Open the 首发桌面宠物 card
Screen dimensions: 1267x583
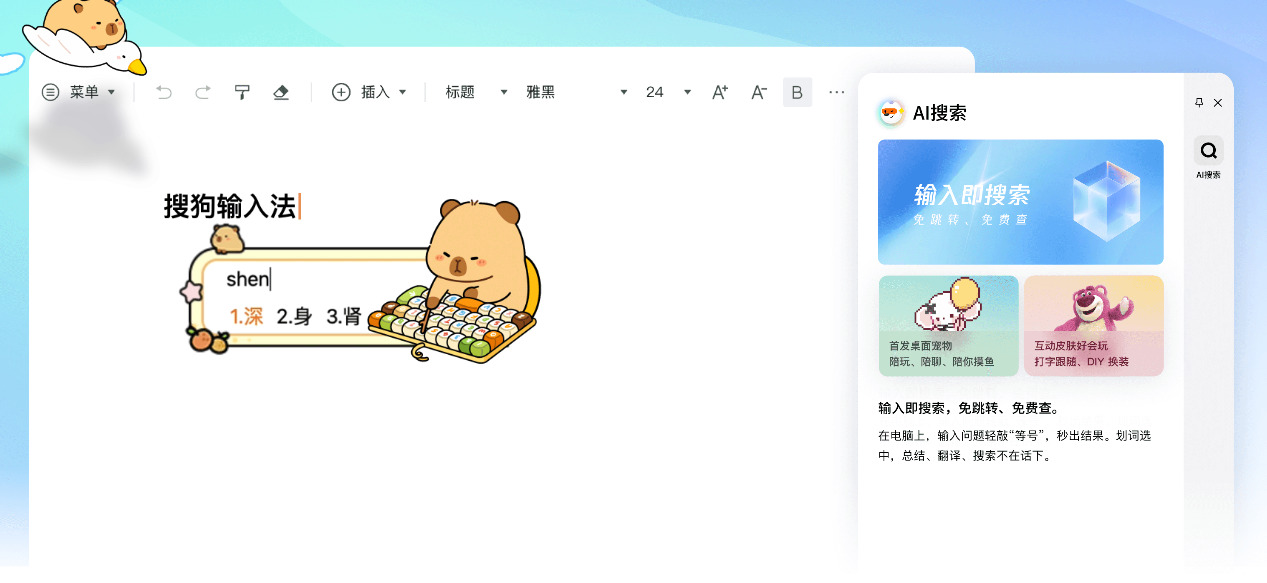pos(949,326)
